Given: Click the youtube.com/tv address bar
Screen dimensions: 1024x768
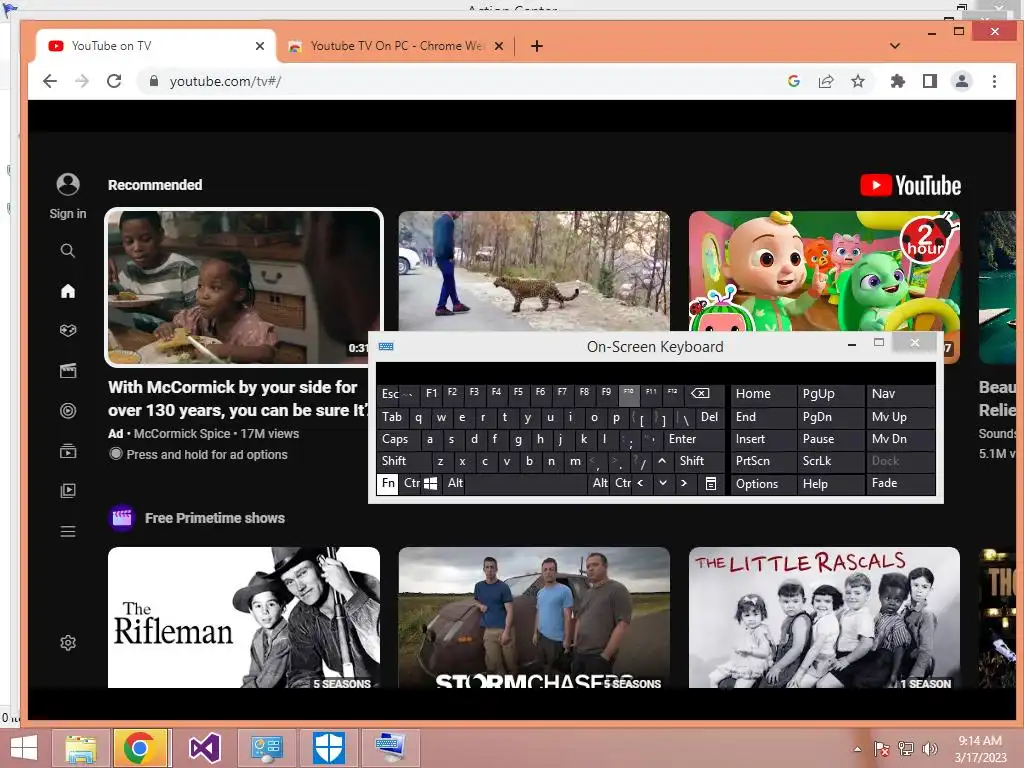Looking at the screenshot, I should click(x=457, y=81).
